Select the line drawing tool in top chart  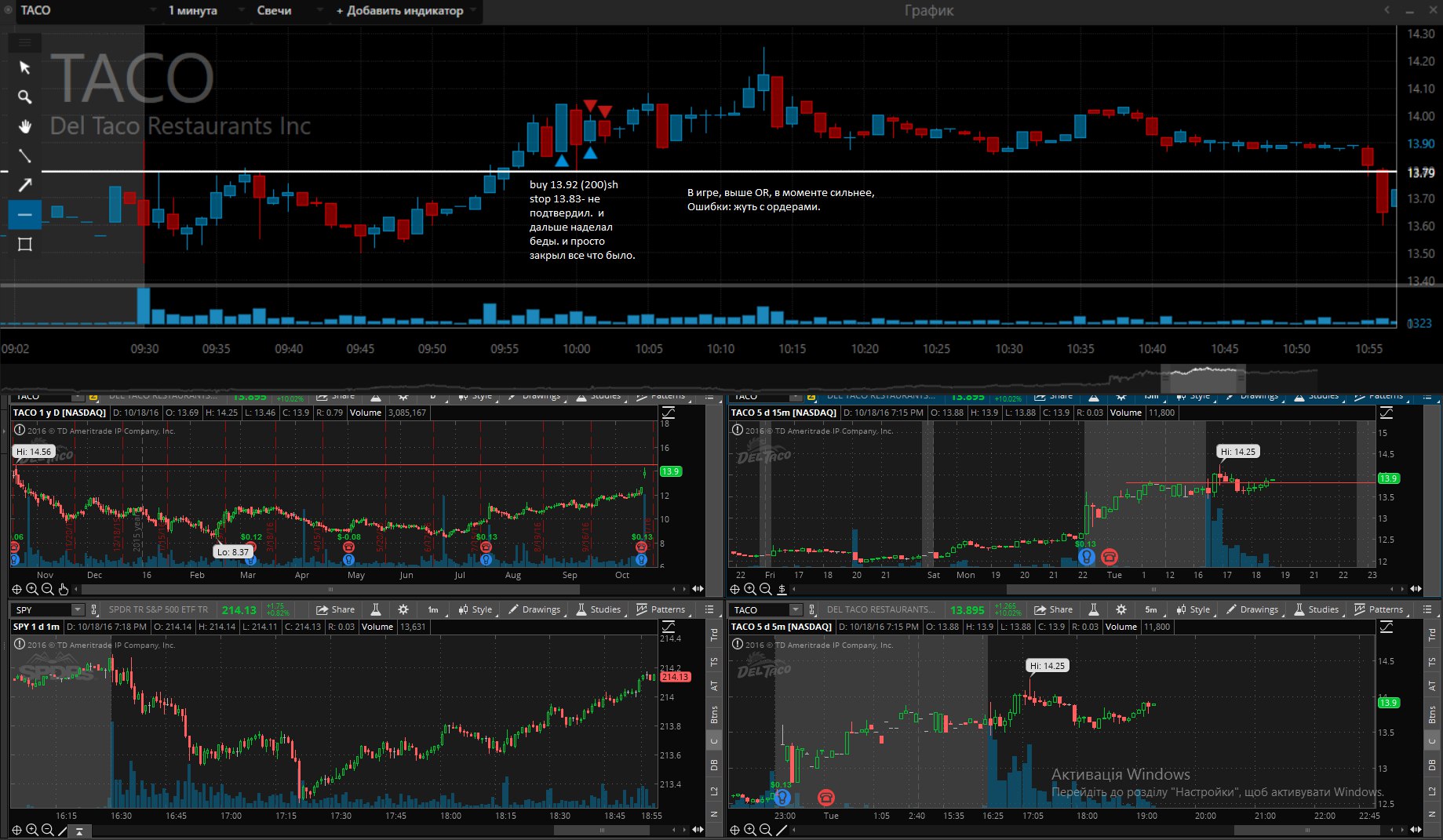pyautogui.click(x=24, y=155)
